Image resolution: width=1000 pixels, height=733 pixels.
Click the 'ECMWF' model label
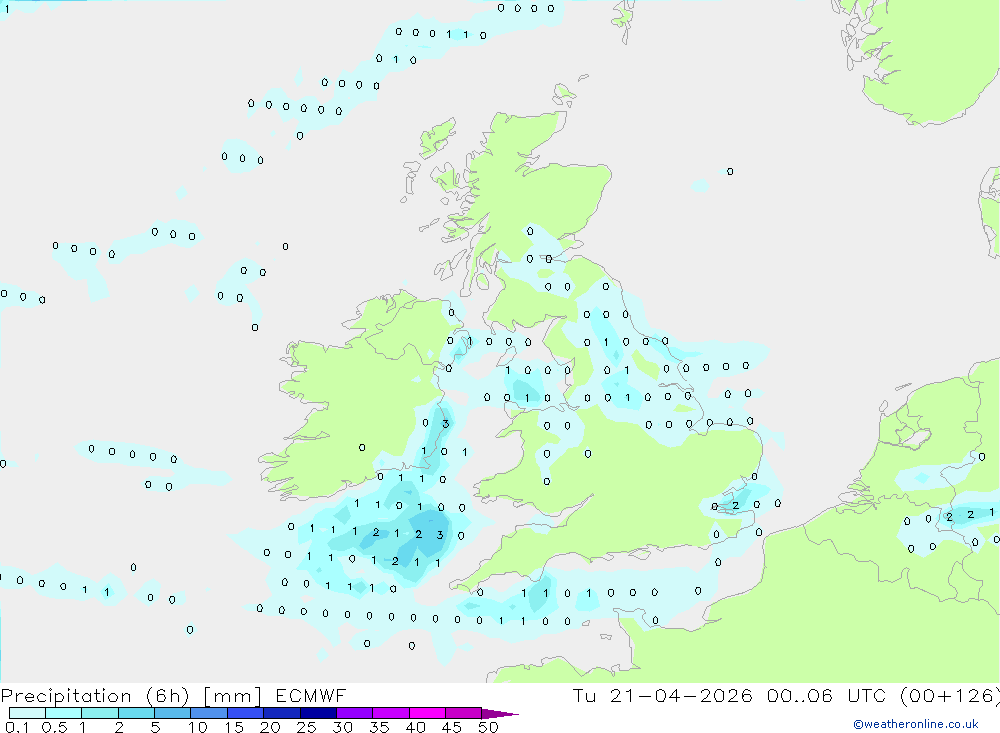tap(311, 695)
